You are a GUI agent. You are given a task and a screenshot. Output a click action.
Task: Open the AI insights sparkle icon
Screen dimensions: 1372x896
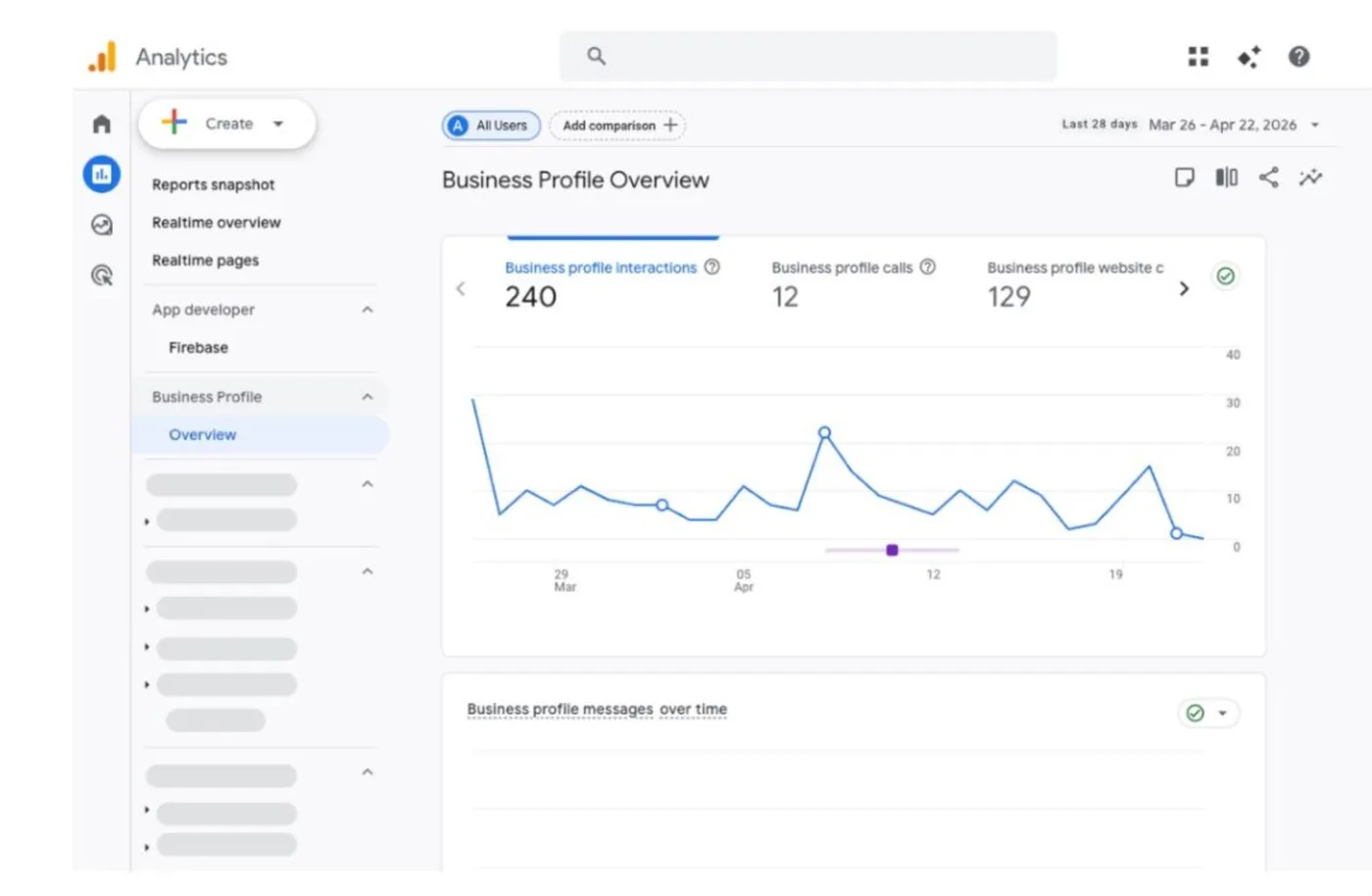1249,57
